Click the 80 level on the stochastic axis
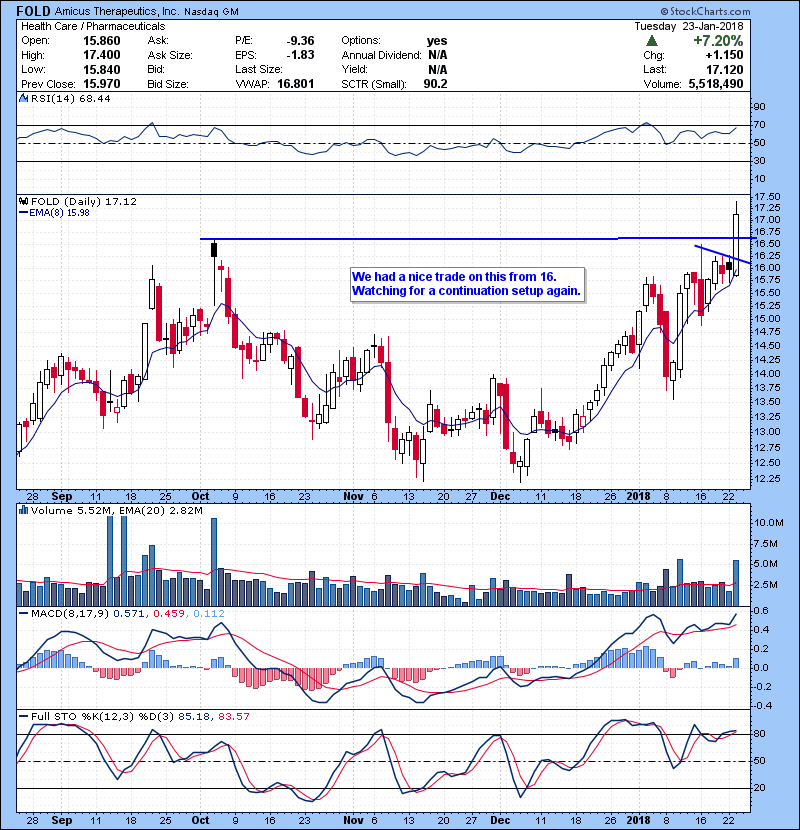The height and width of the screenshot is (830, 800). click(759, 734)
